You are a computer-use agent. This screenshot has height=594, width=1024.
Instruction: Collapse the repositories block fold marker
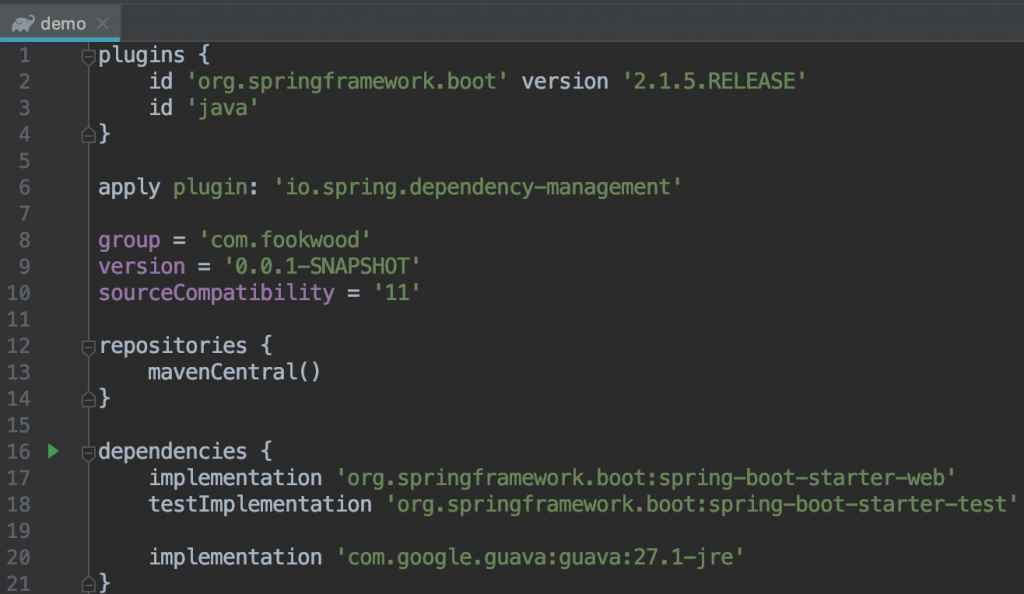[88, 347]
